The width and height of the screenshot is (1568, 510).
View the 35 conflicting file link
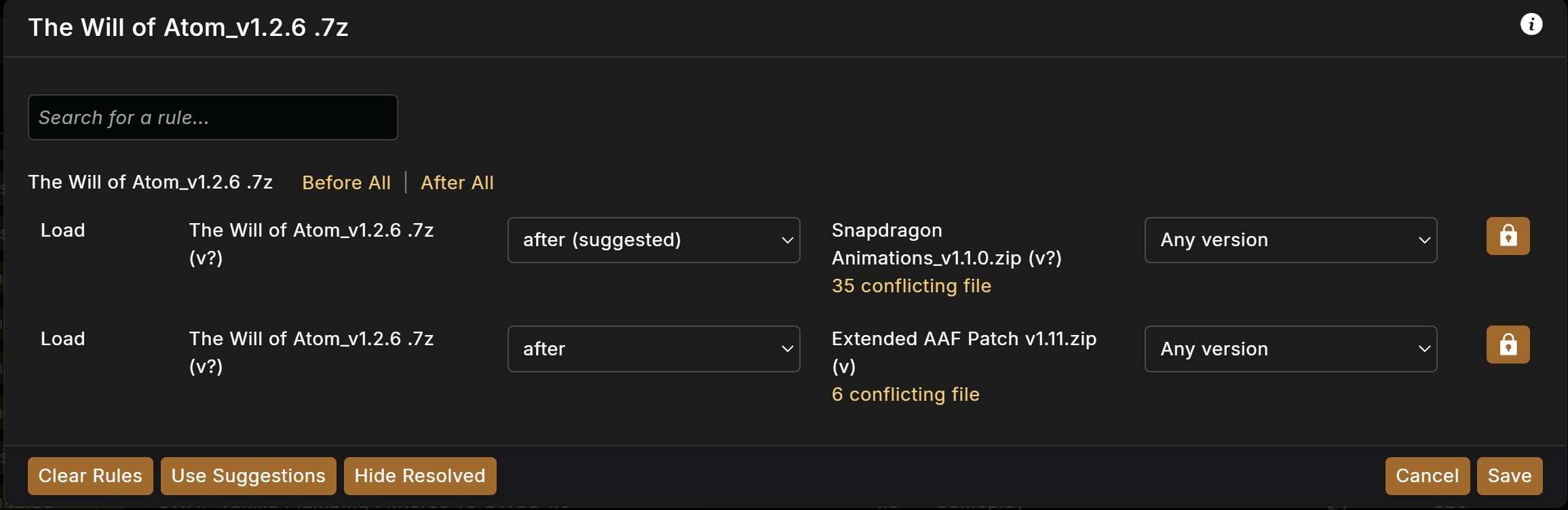pos(911,286)
